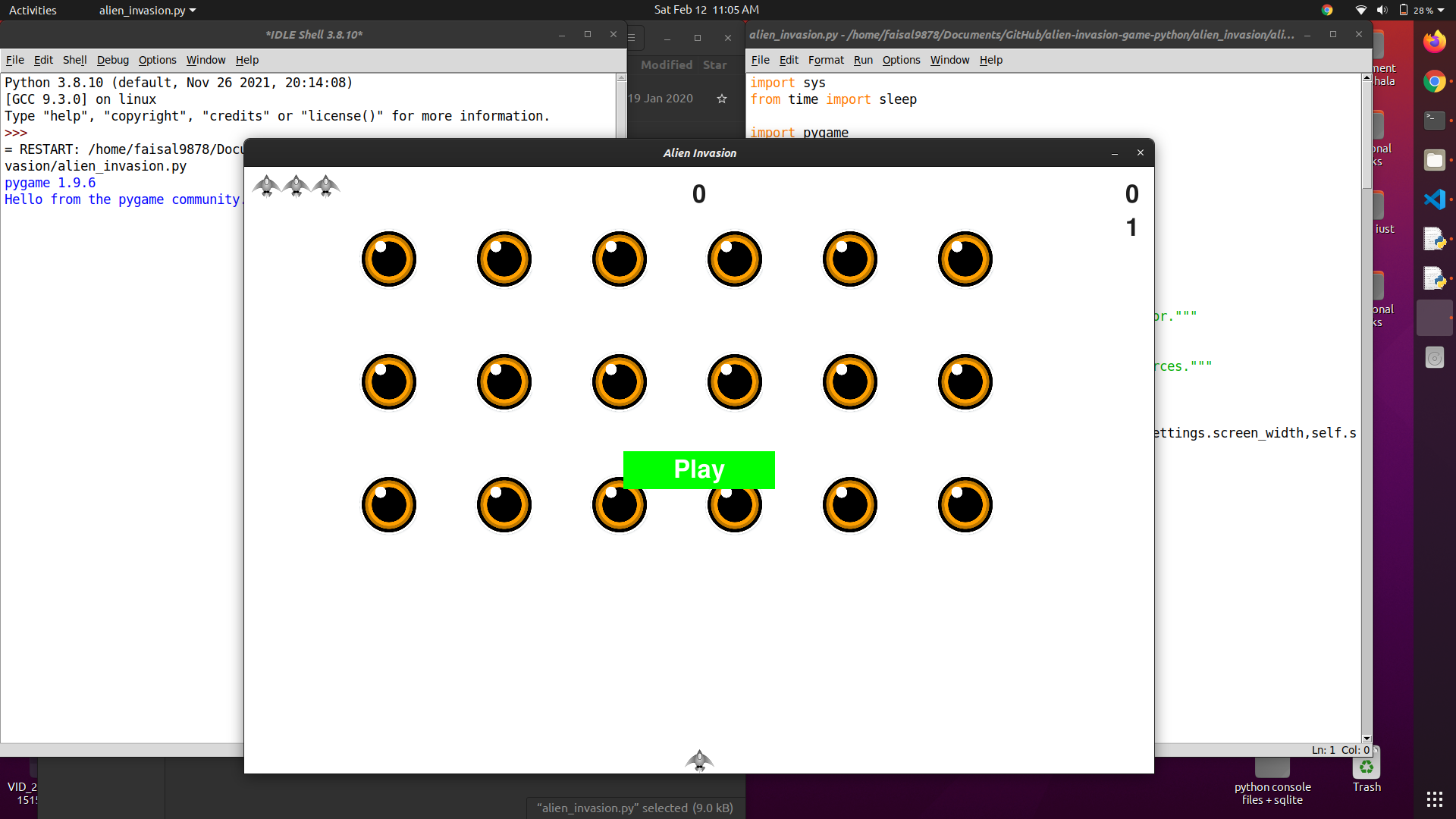Click the player ship at bottom of game
This screenshot has height=819, width=1456.
click(699, 760)
